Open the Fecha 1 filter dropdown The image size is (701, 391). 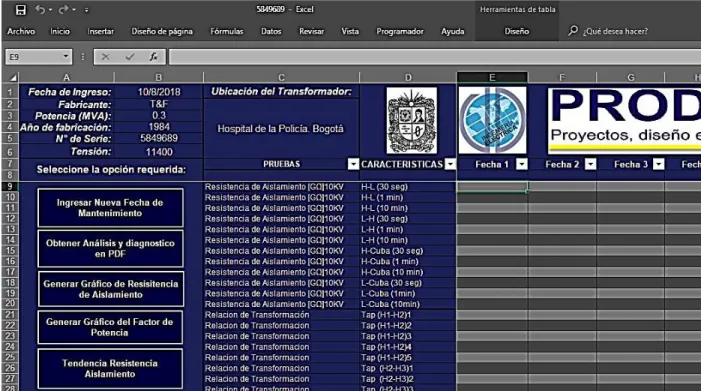click(522, 164)
